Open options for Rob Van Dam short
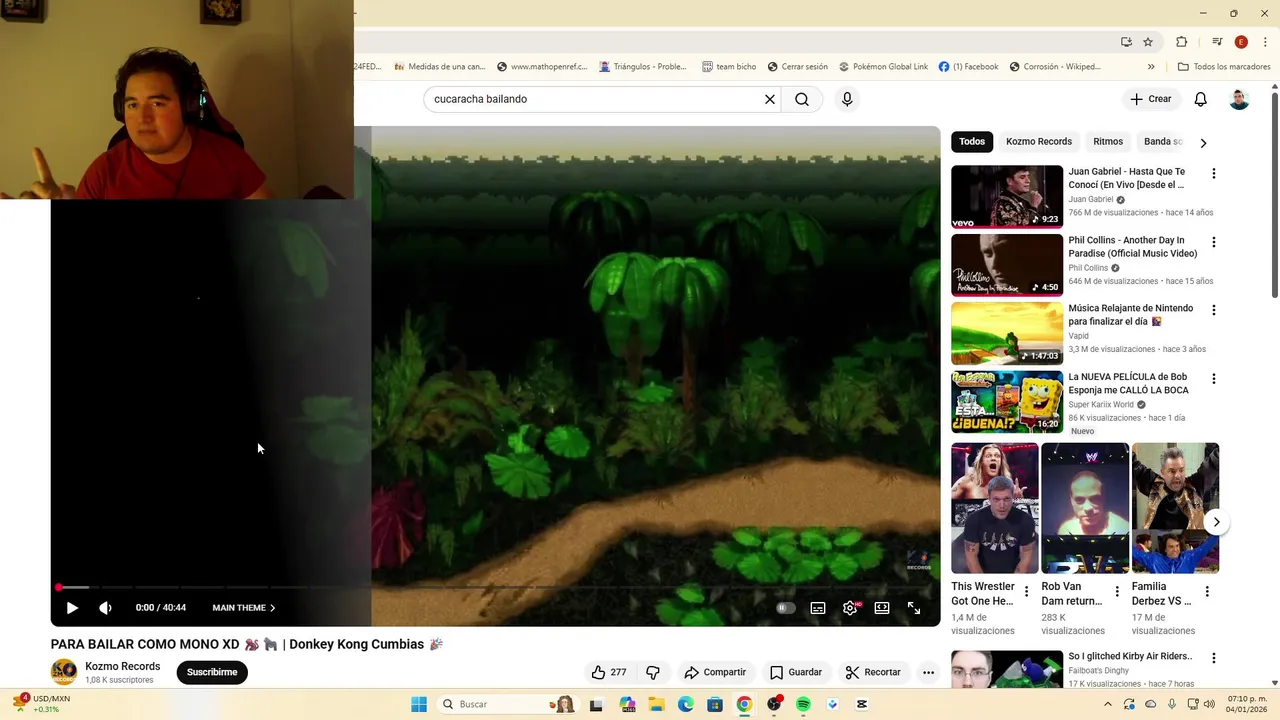 tap(1117, 592)
